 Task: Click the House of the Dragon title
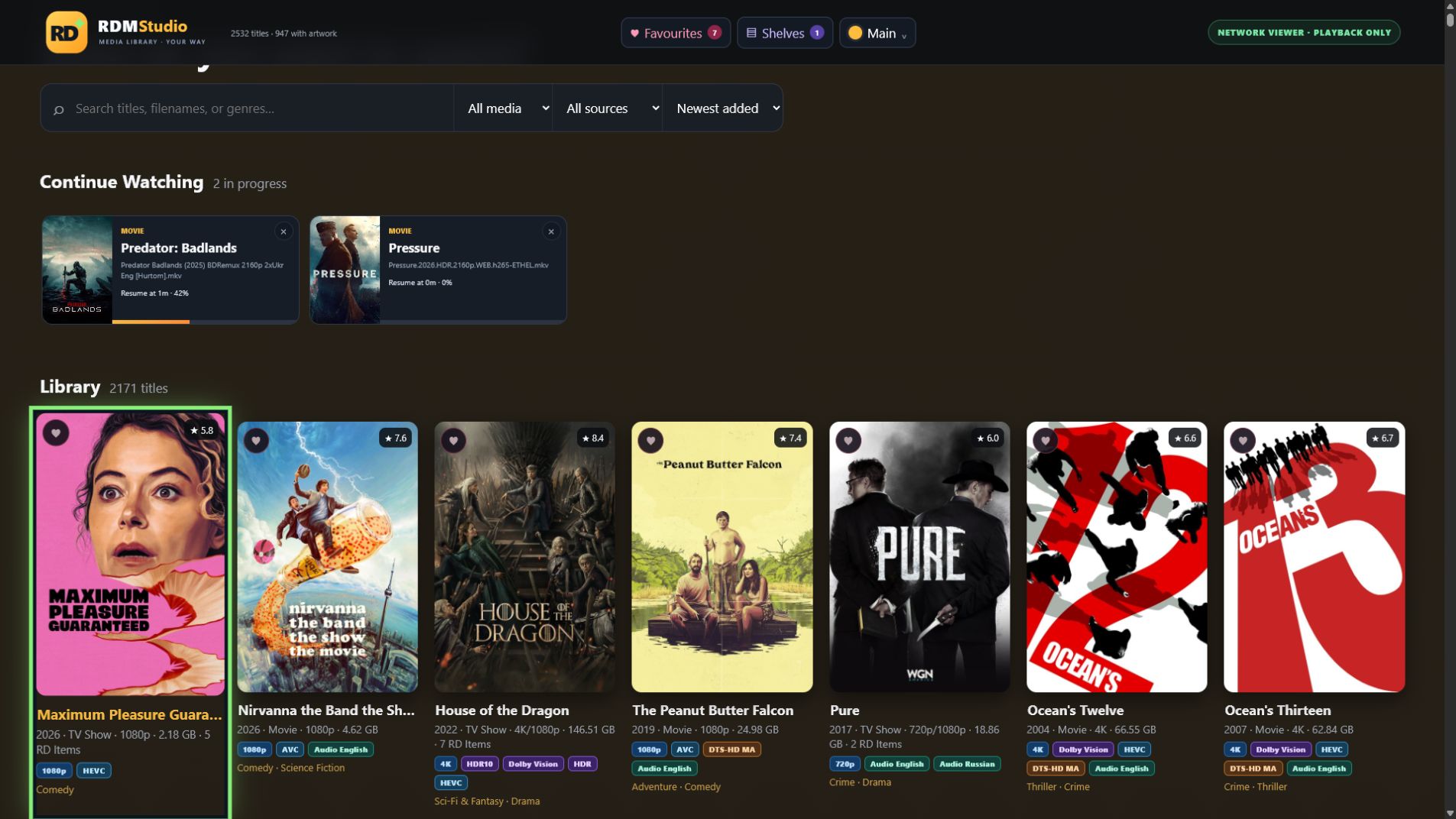[x=501, y=711]
